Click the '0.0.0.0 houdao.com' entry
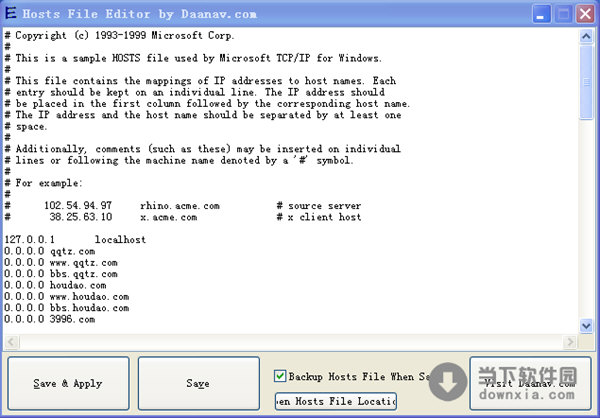 point(55,285)
